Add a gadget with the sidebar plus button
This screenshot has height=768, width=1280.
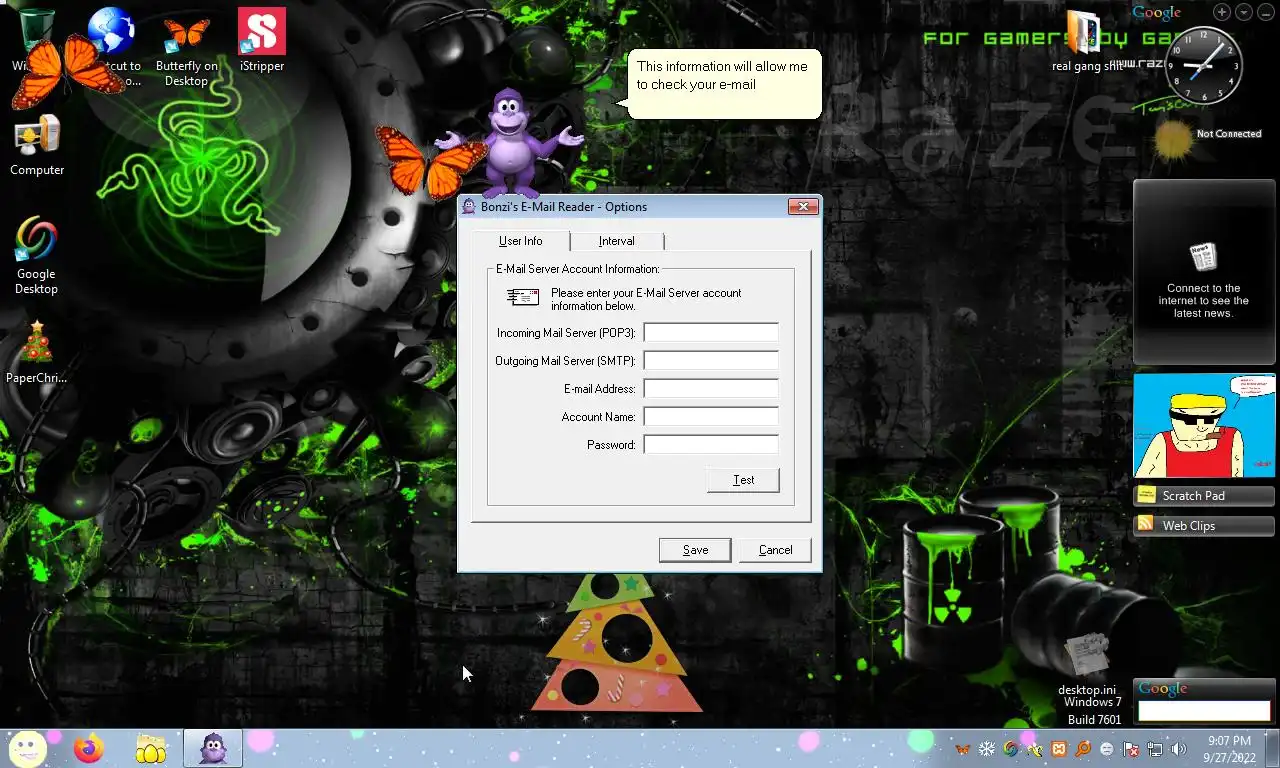(1222, 12)
